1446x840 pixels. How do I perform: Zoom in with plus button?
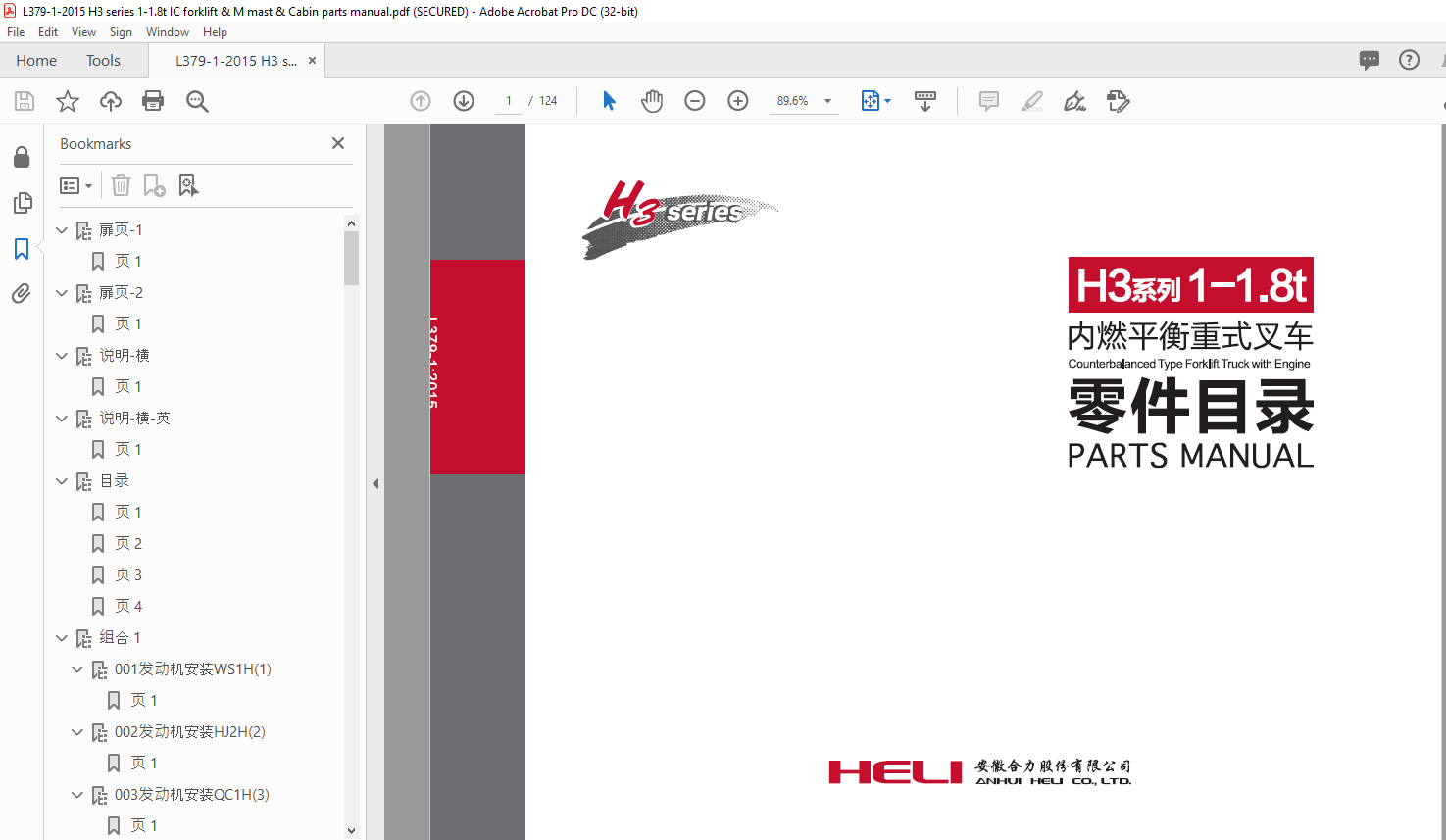(x=738, y=101)
